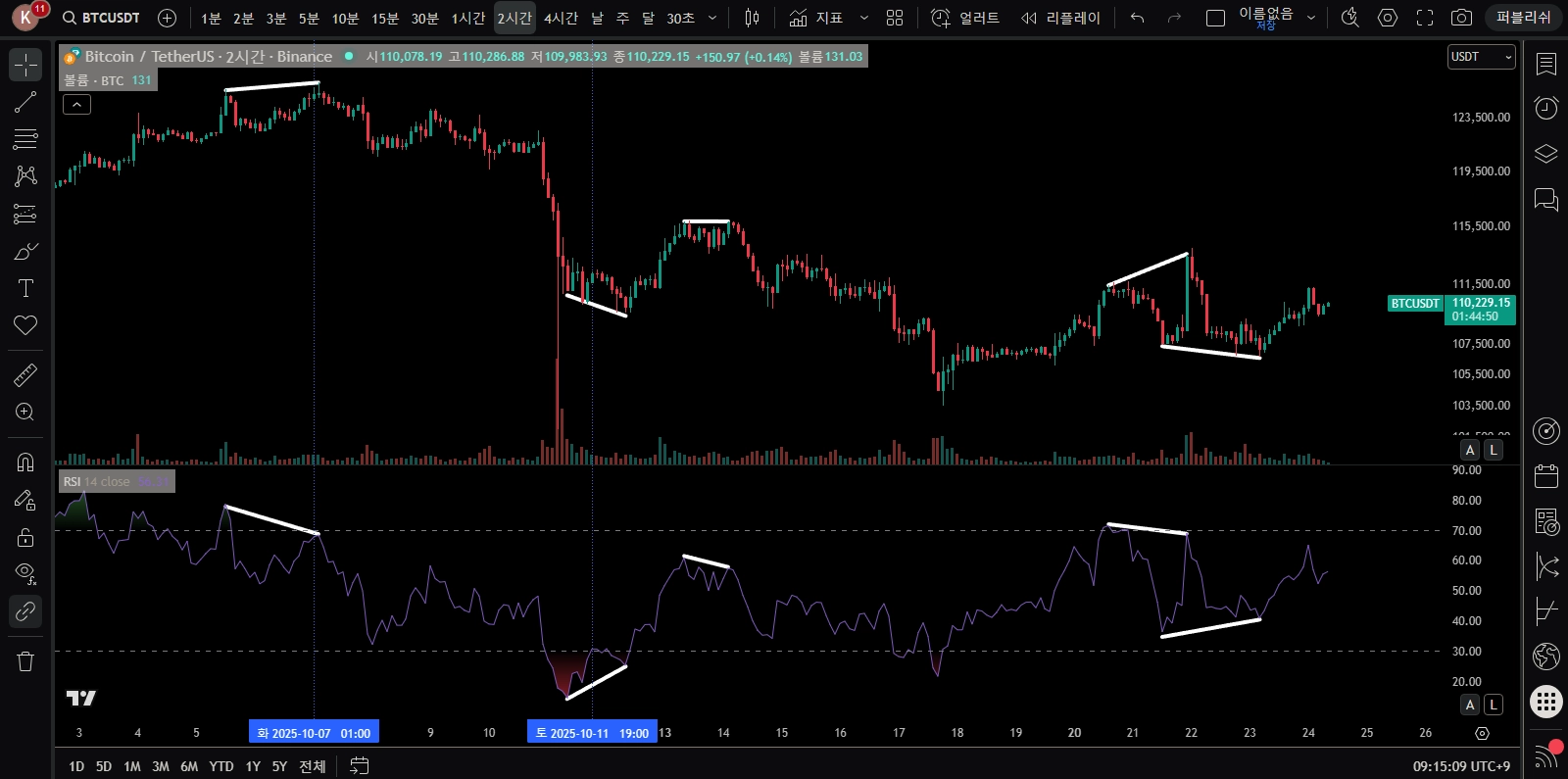Switch to the 1분 timeframe
1568x779 pixels.
(211, 18)
